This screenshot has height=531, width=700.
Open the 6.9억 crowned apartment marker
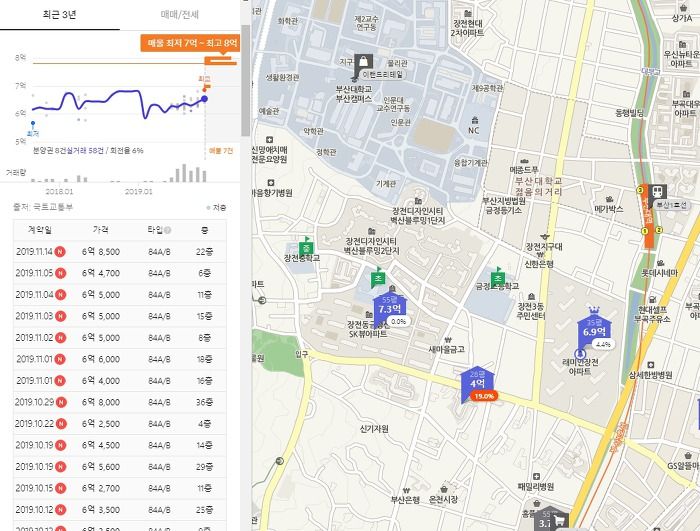(x=594, y=330)
